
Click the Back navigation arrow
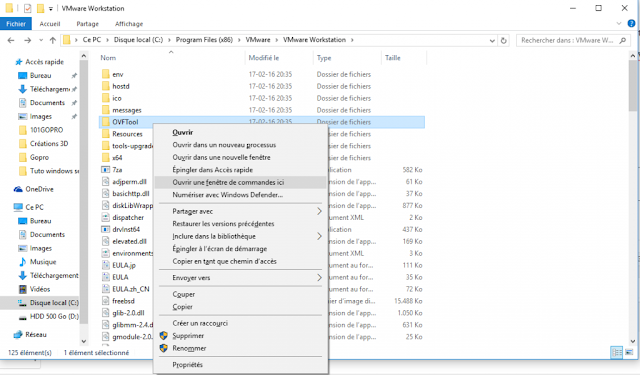[x=11, y=40]
